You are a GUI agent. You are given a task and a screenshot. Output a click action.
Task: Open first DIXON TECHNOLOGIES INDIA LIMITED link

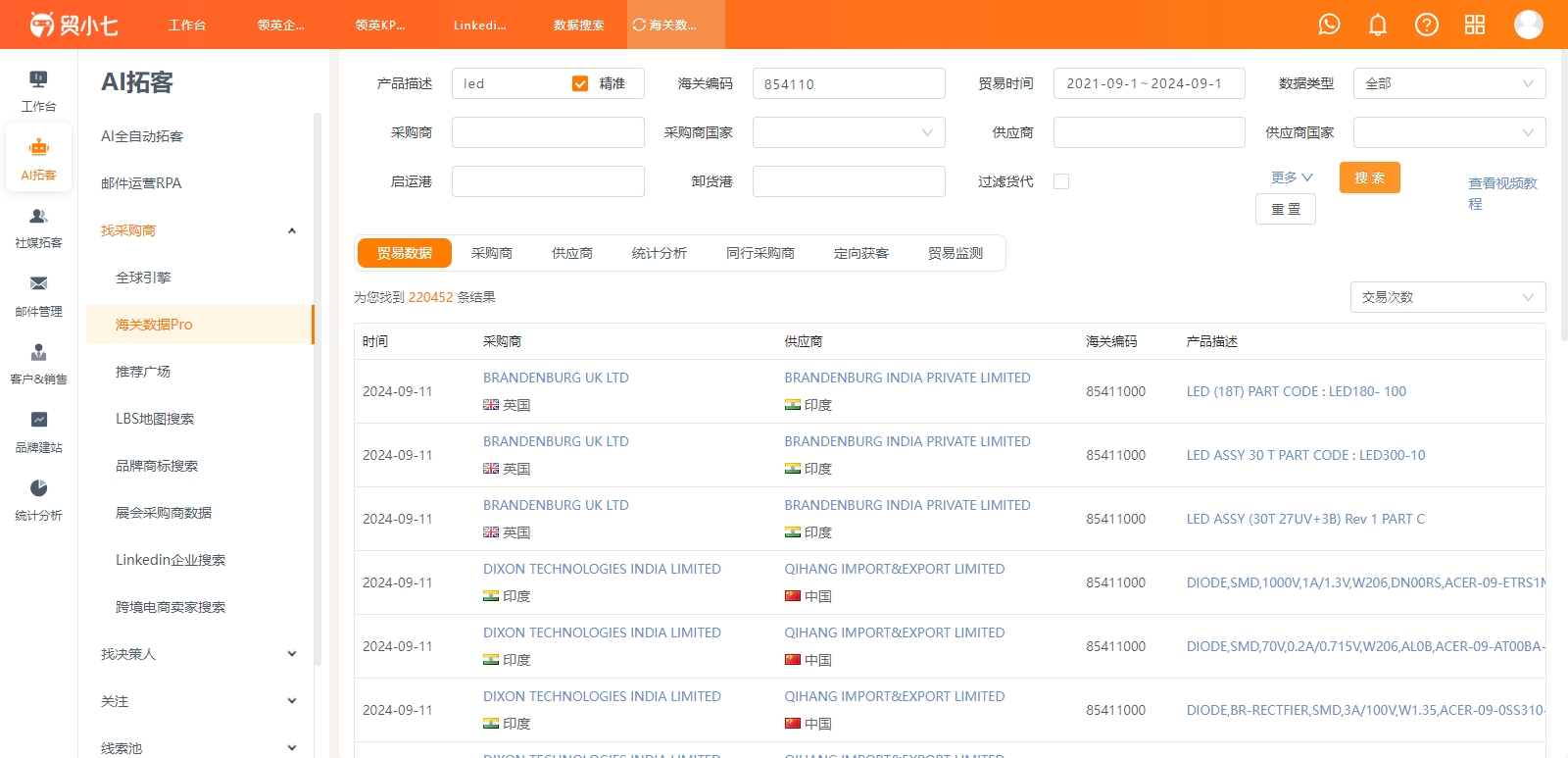(602, 569)
